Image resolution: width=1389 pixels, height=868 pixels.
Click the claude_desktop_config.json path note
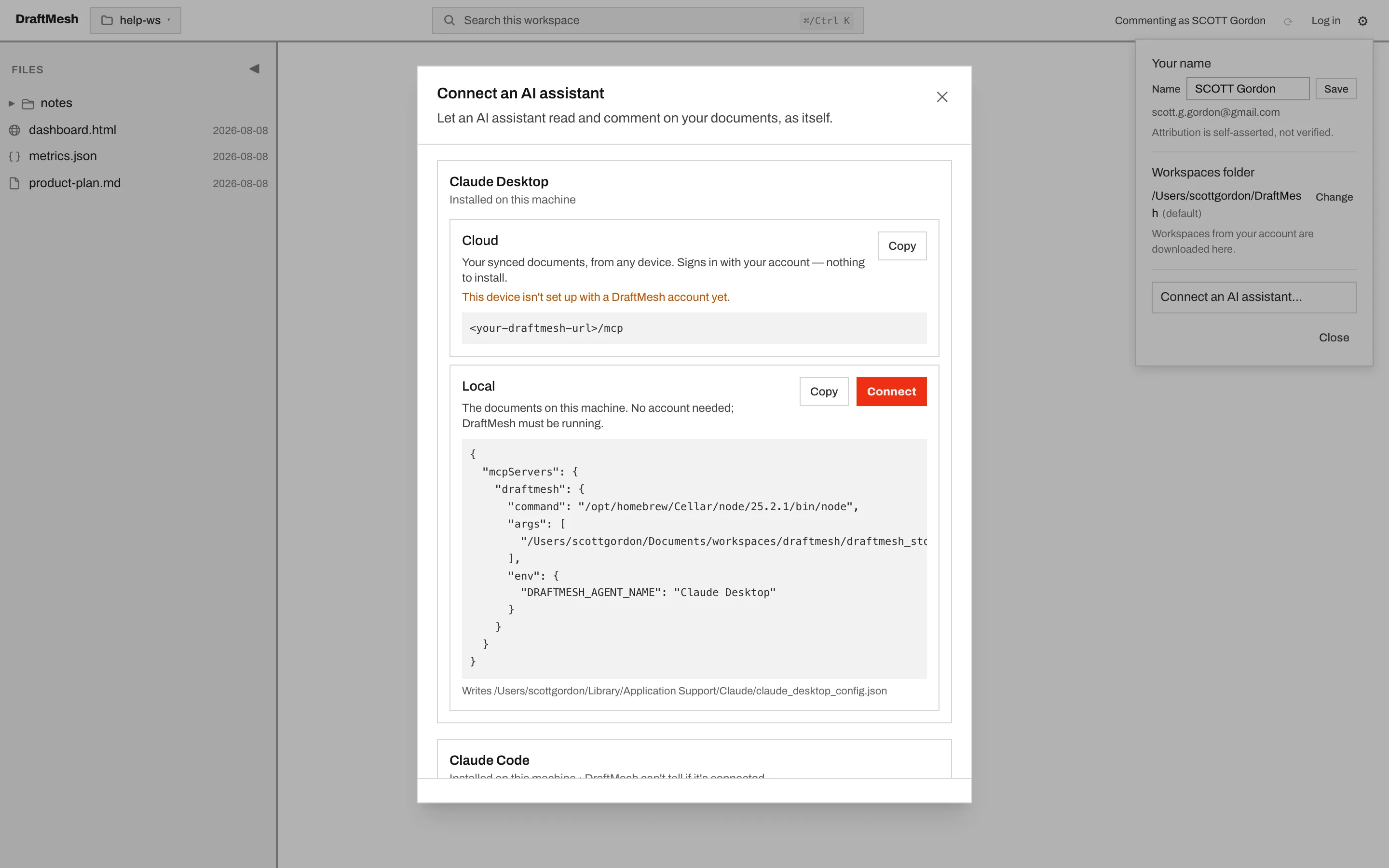click(674, 691)
